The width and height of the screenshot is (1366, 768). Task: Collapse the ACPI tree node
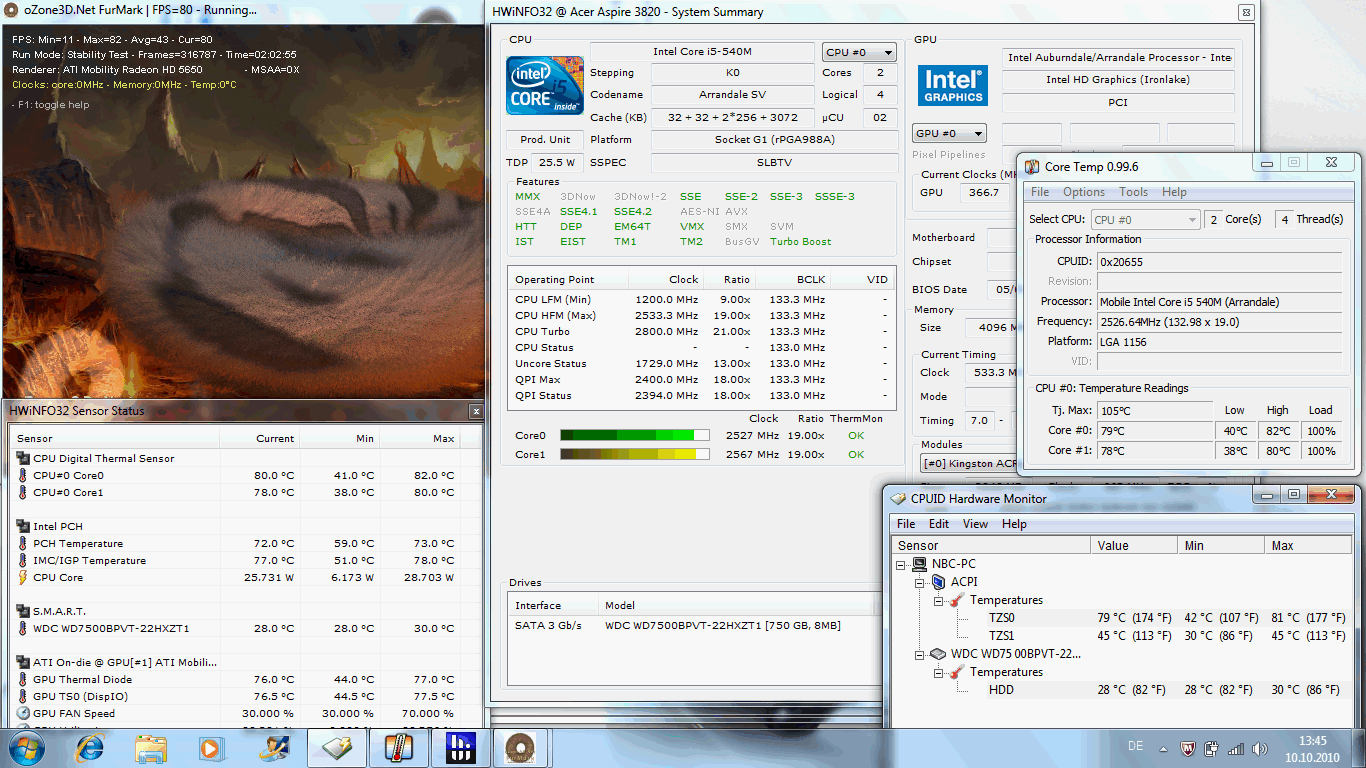coord(921,582)
